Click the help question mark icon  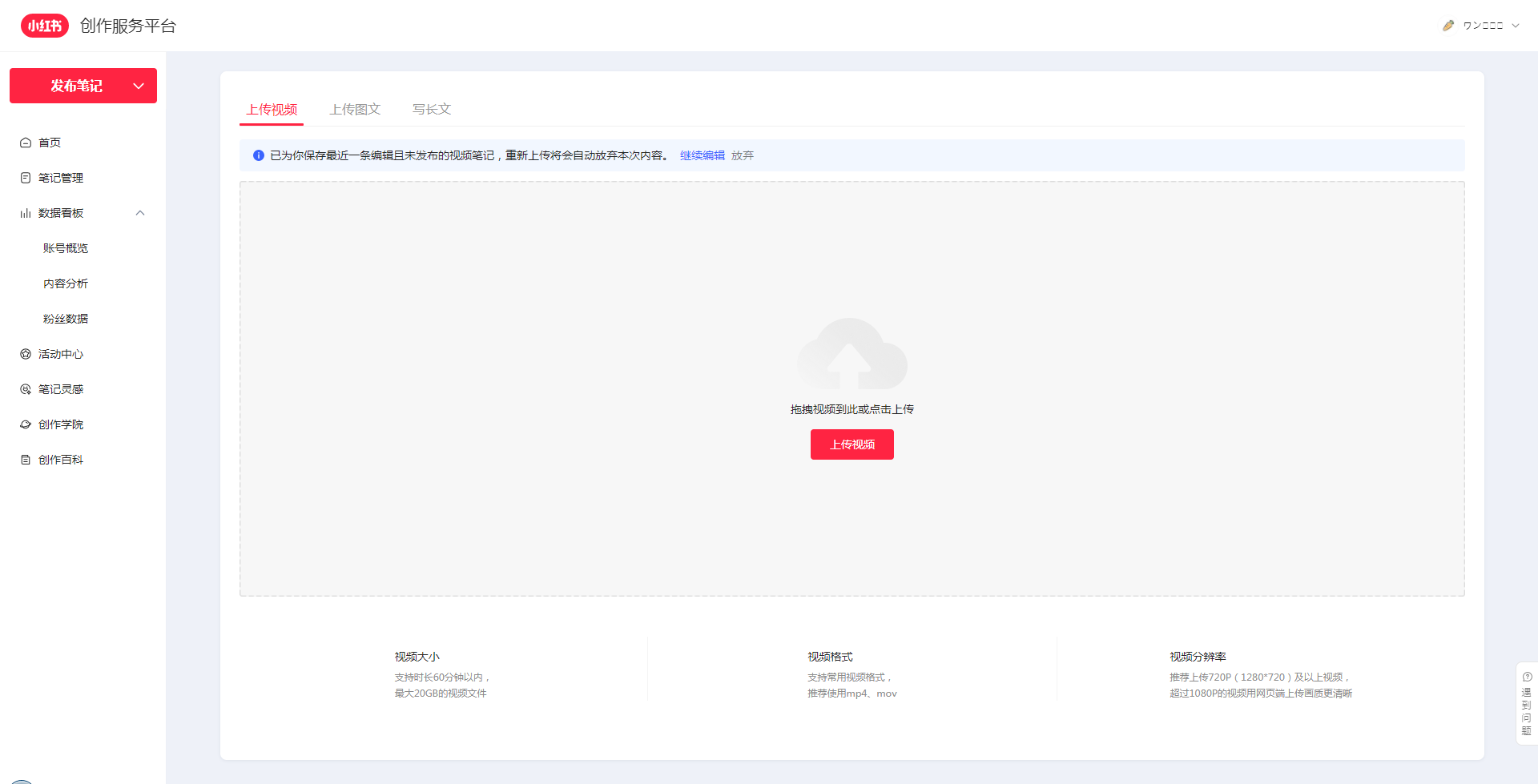1527,677
